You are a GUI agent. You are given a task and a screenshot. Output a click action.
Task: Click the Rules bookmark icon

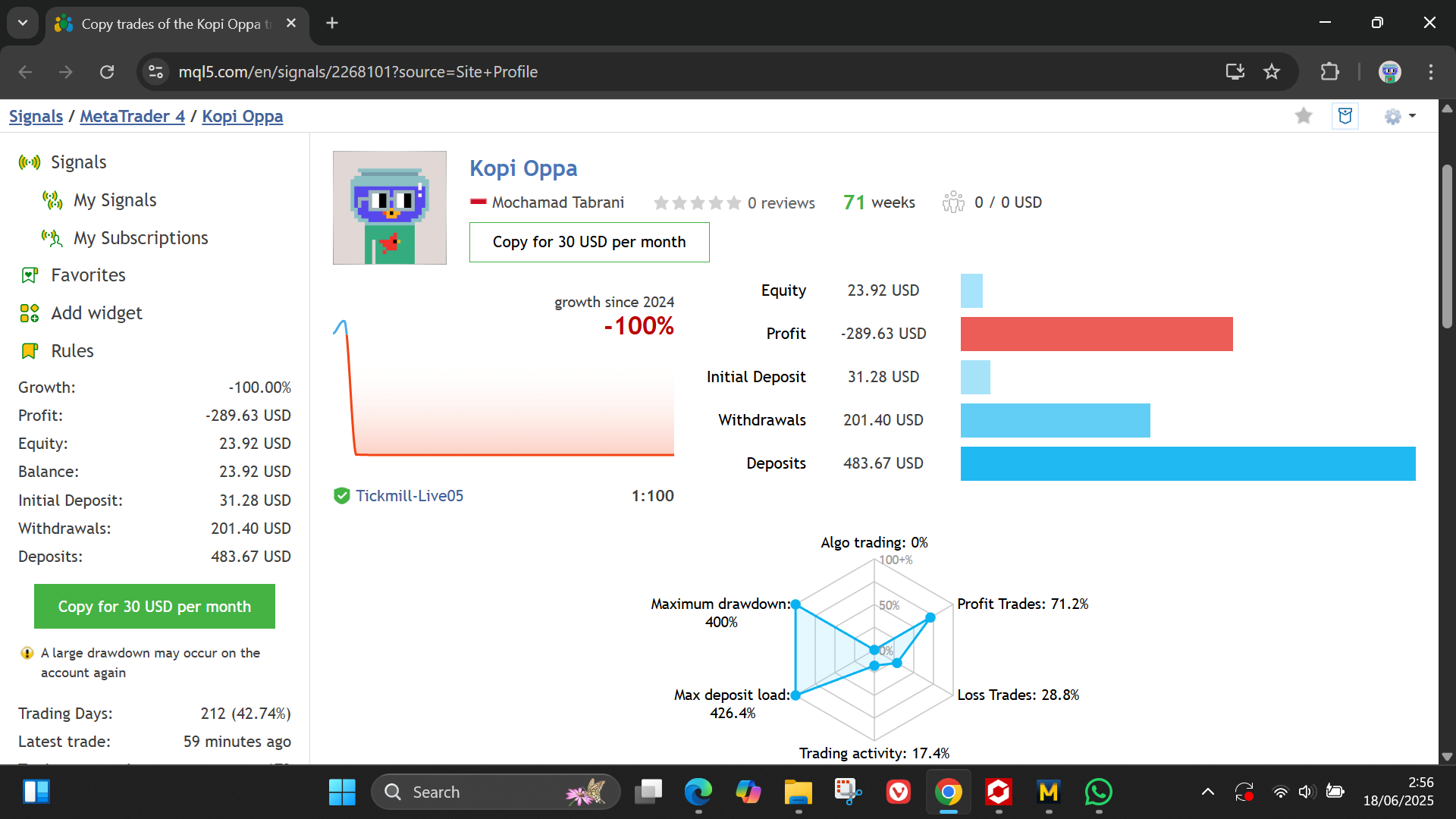[x=30, y=351]
